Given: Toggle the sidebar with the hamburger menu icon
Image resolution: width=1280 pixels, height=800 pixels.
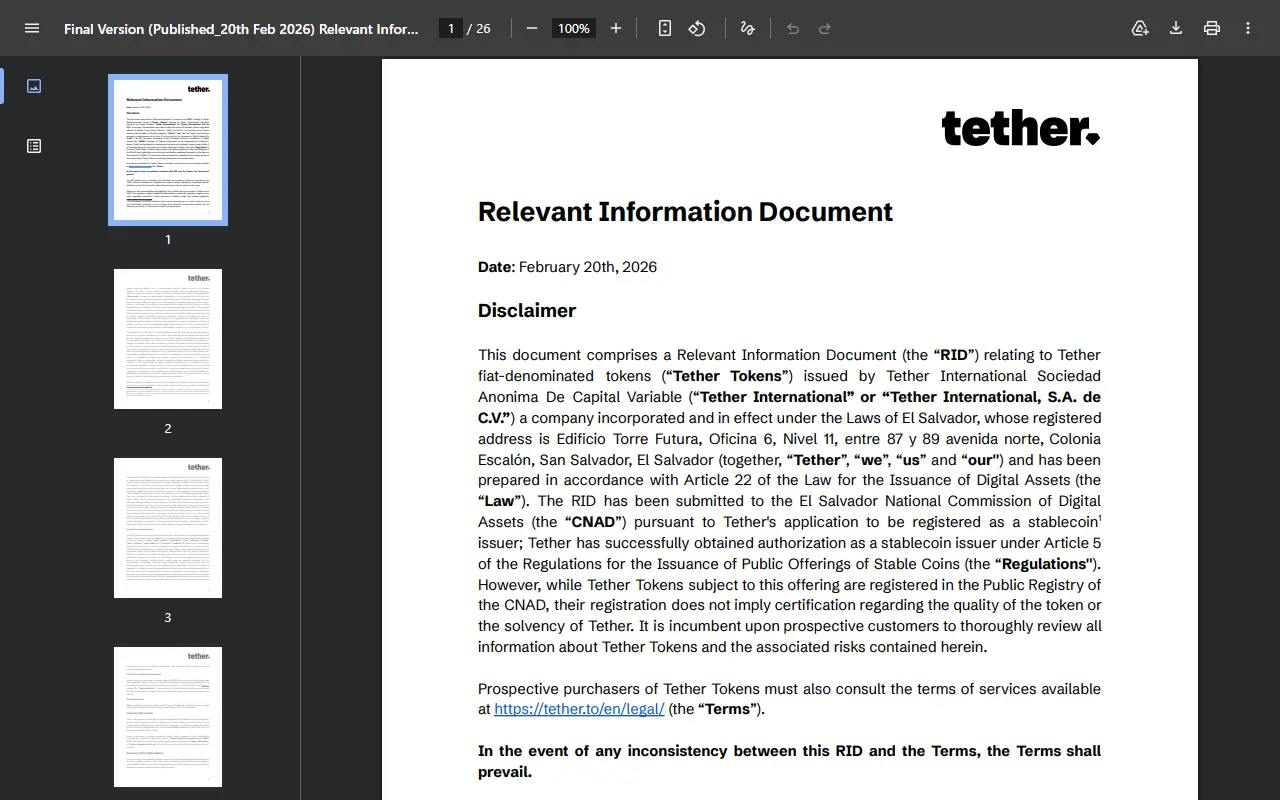Looking at the screenshot, I should point(32,28).
